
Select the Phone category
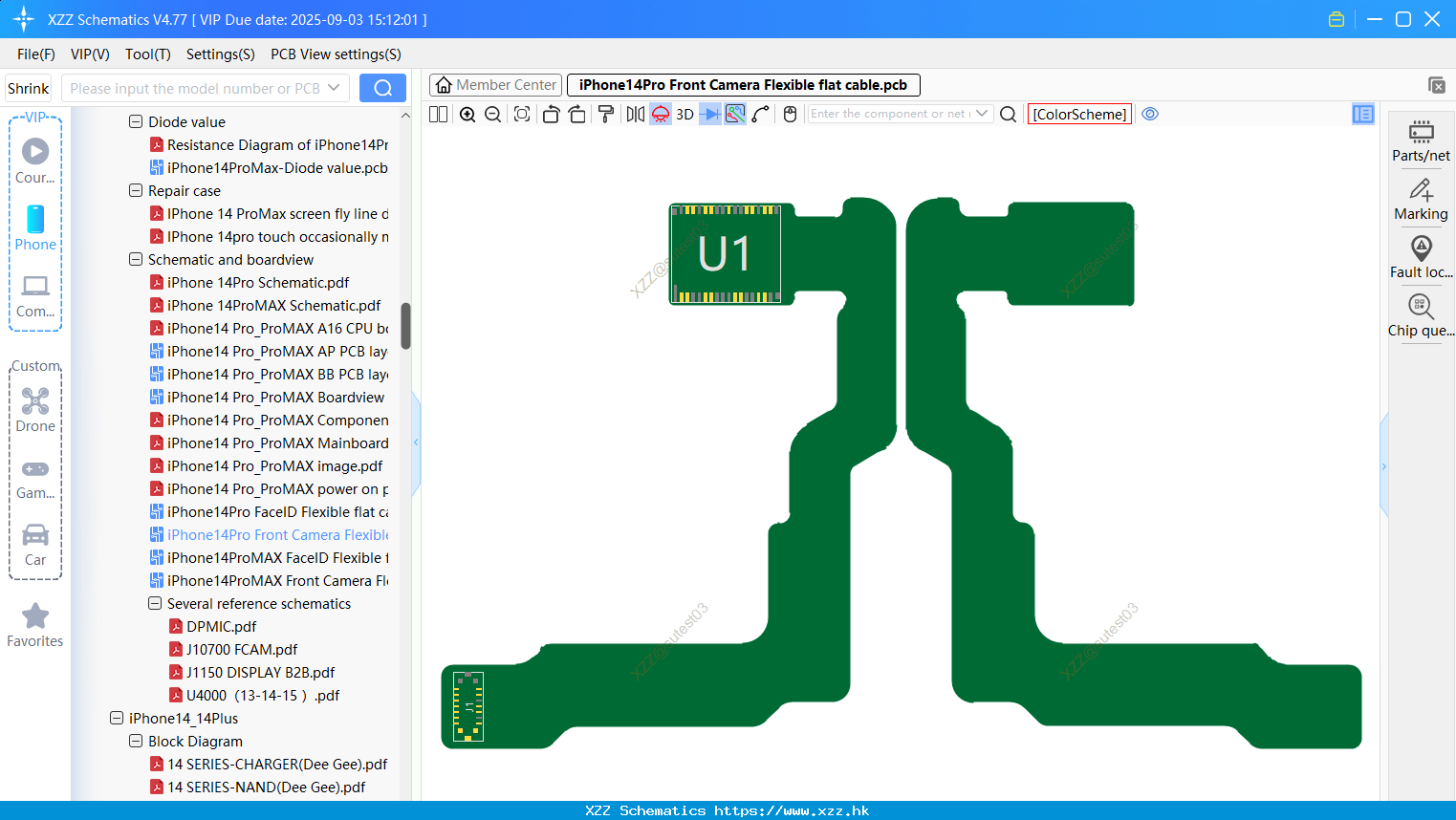click(x=35, y=228)
